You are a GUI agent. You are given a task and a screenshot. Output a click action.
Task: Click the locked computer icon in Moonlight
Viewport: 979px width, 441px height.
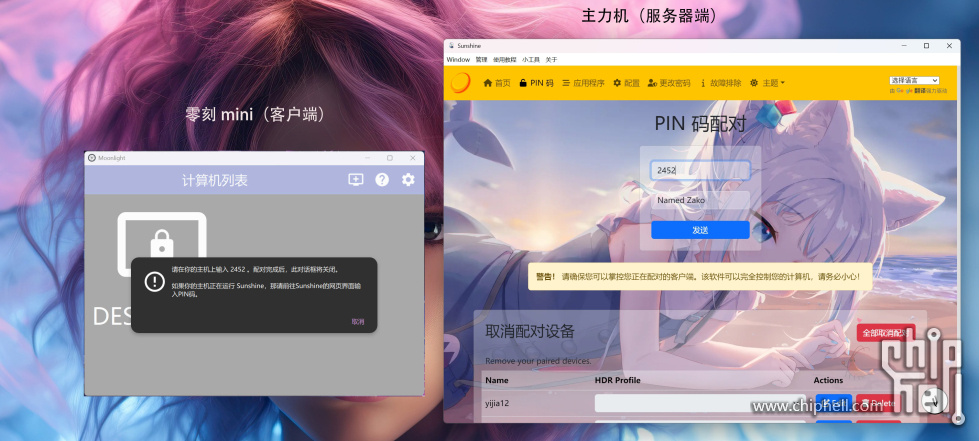pyautogui.click(x=162, y=244)
